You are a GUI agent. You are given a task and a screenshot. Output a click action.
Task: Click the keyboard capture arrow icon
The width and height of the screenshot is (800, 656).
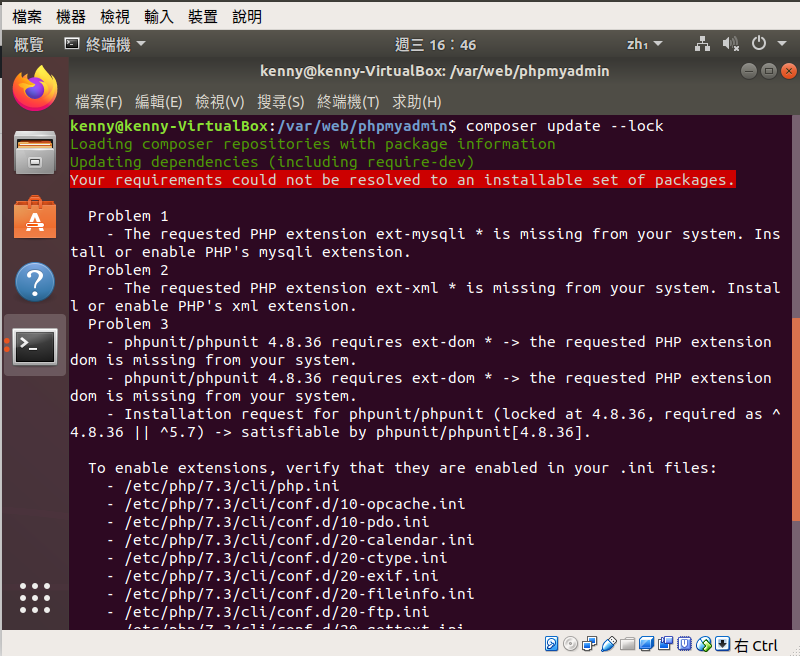tap(722, 644)
